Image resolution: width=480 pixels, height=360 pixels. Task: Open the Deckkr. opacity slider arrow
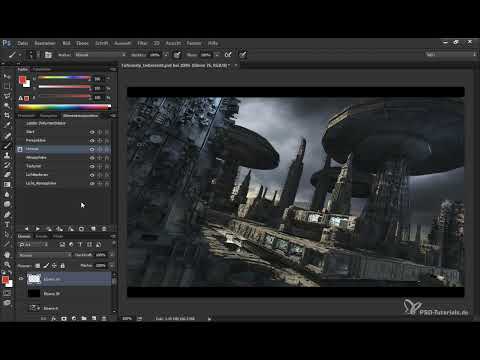[x=166, y=55]
